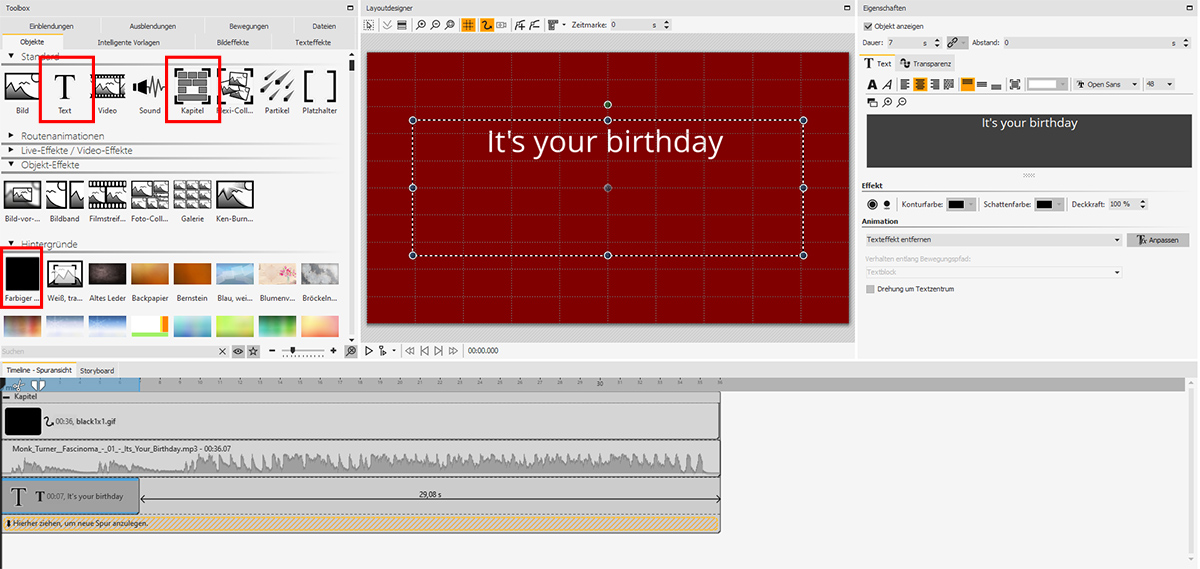Toggle the eye icon beside toolbox search
The height and width of the screenshot is (569, 1200).
click(238, 352)
